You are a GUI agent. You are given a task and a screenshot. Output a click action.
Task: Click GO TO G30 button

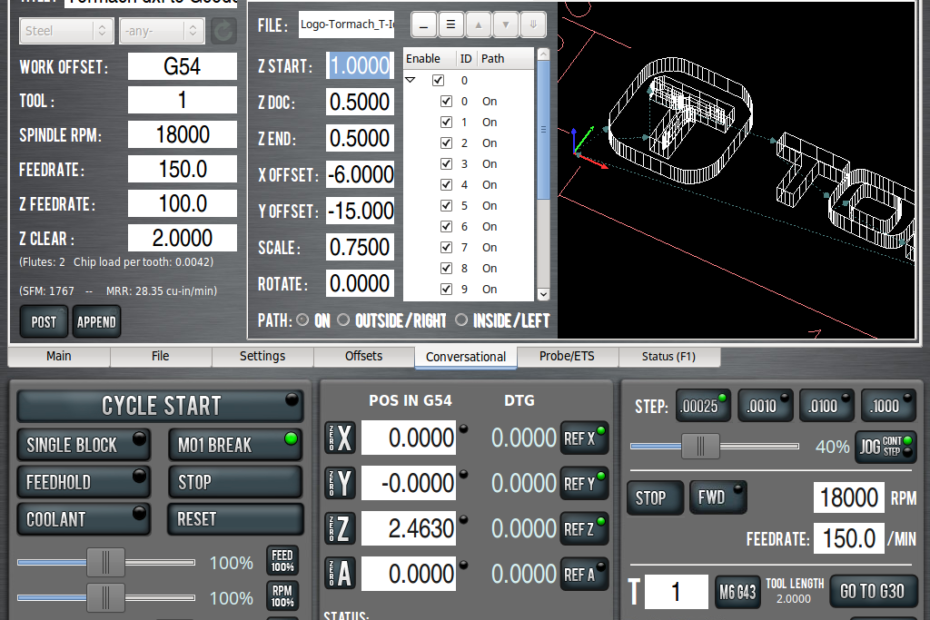pos(872,591)
